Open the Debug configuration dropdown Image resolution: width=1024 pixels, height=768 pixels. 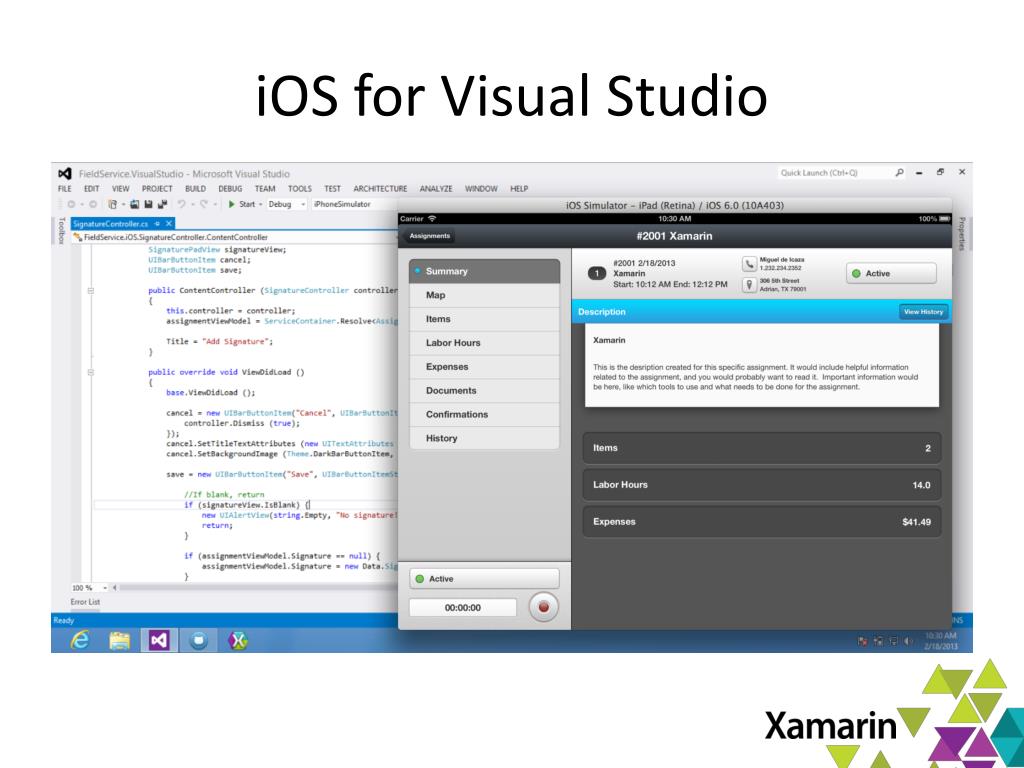[x=287, y=204]
